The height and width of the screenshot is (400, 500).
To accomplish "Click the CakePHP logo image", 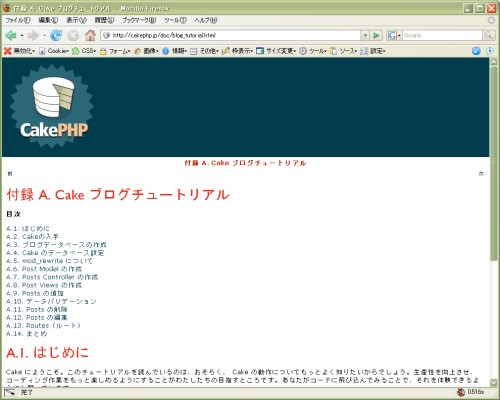I will 52,106.
